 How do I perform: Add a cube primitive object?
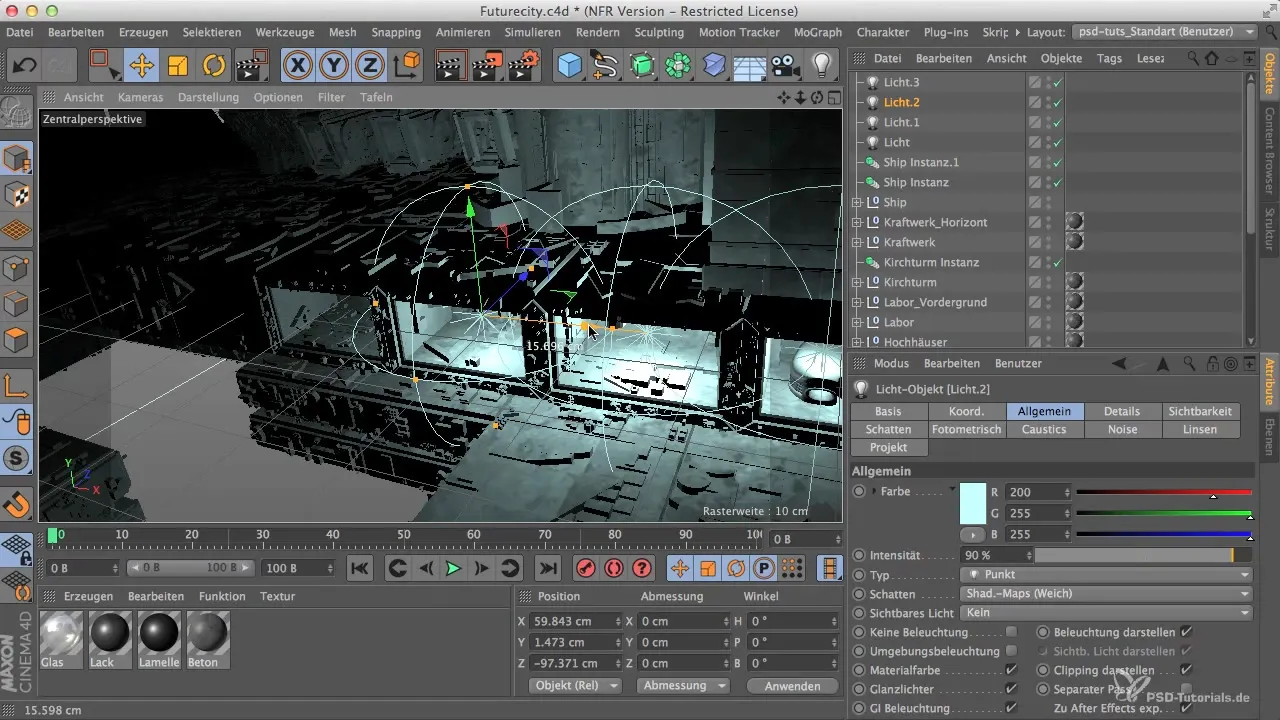pos(570,66)
